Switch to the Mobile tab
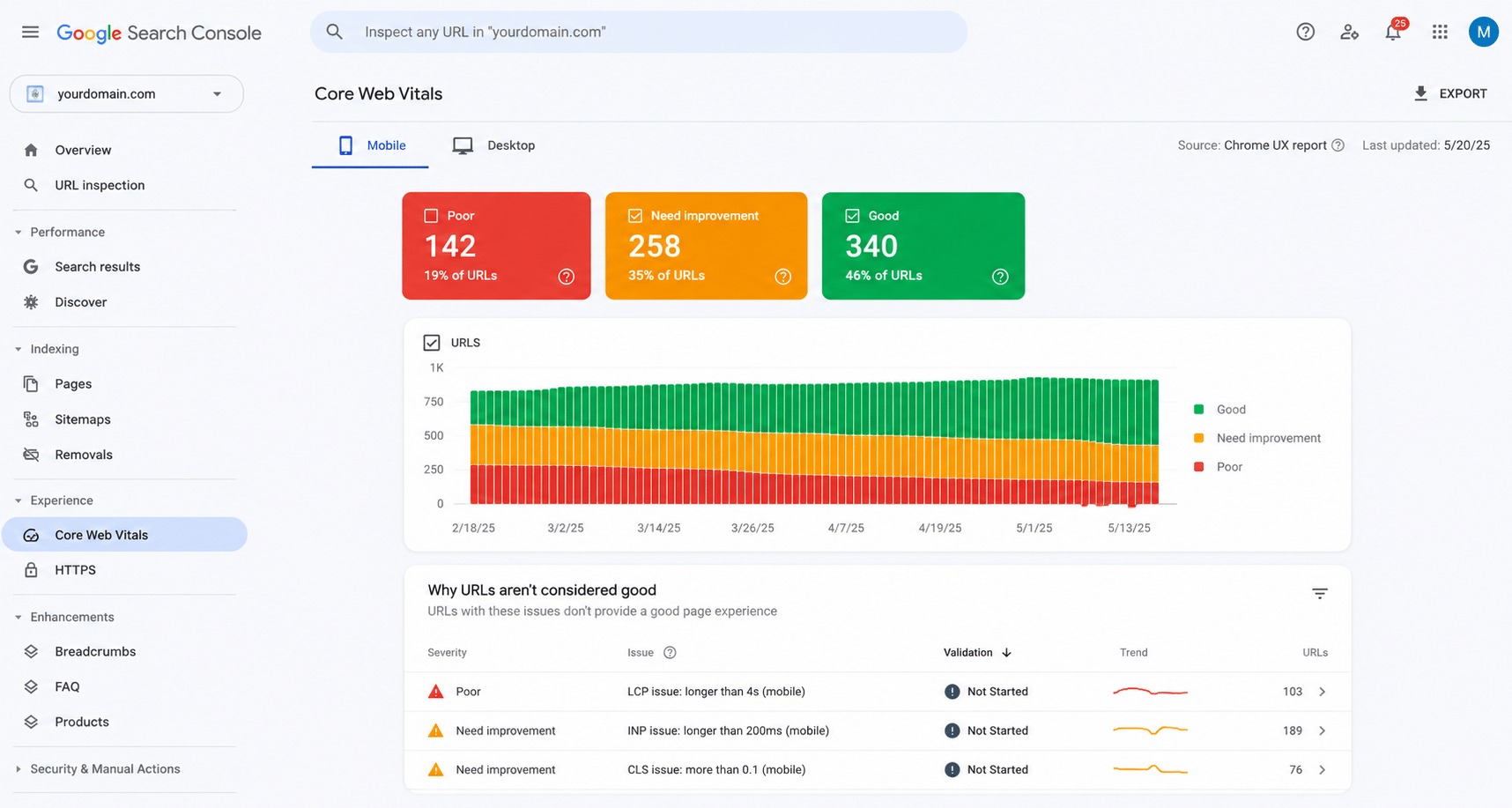1512x808 pixels. pyautogui.click(x=371, y=145)
